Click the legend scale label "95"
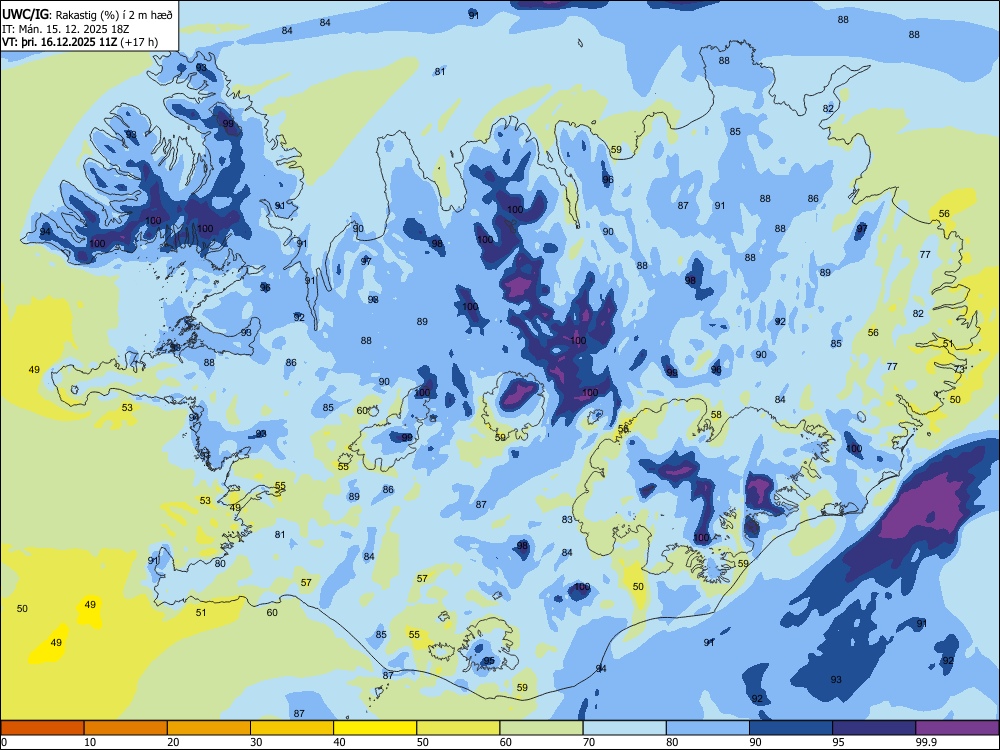This screenshot has height=750, width=1000. coord(839,742)
